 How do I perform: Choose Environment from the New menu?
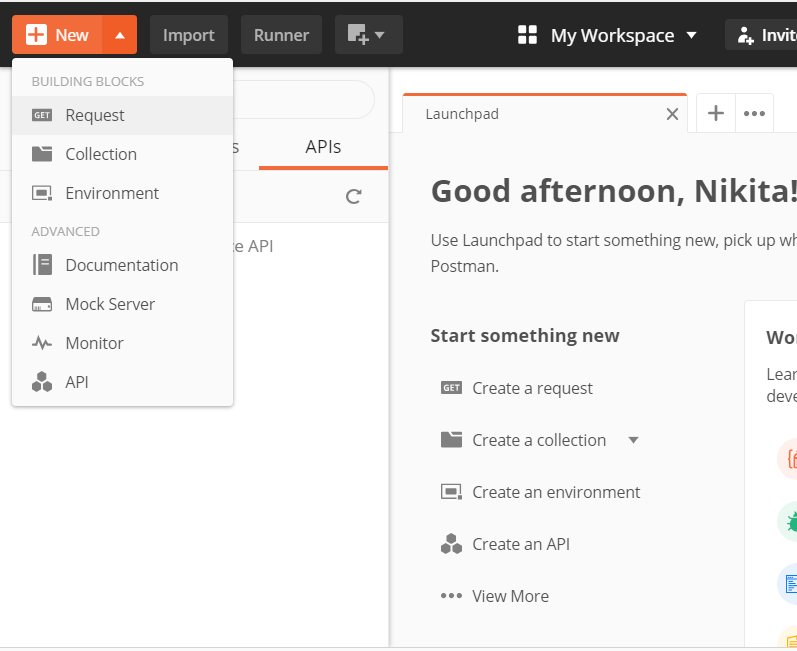tap(122, 193)
